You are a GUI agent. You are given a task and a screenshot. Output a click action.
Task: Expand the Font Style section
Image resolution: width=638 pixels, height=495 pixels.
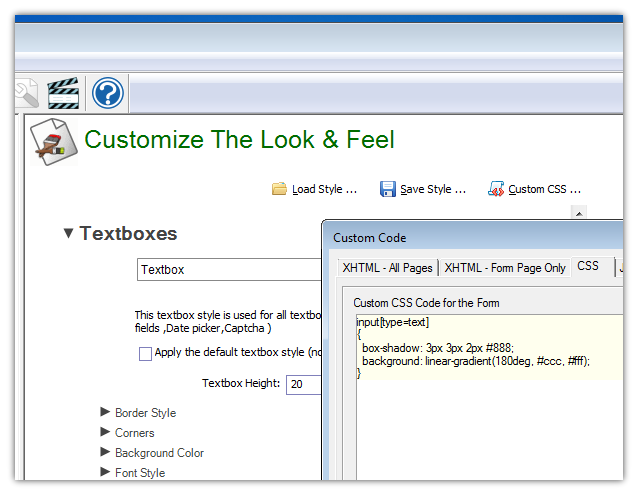click(105, 472)
